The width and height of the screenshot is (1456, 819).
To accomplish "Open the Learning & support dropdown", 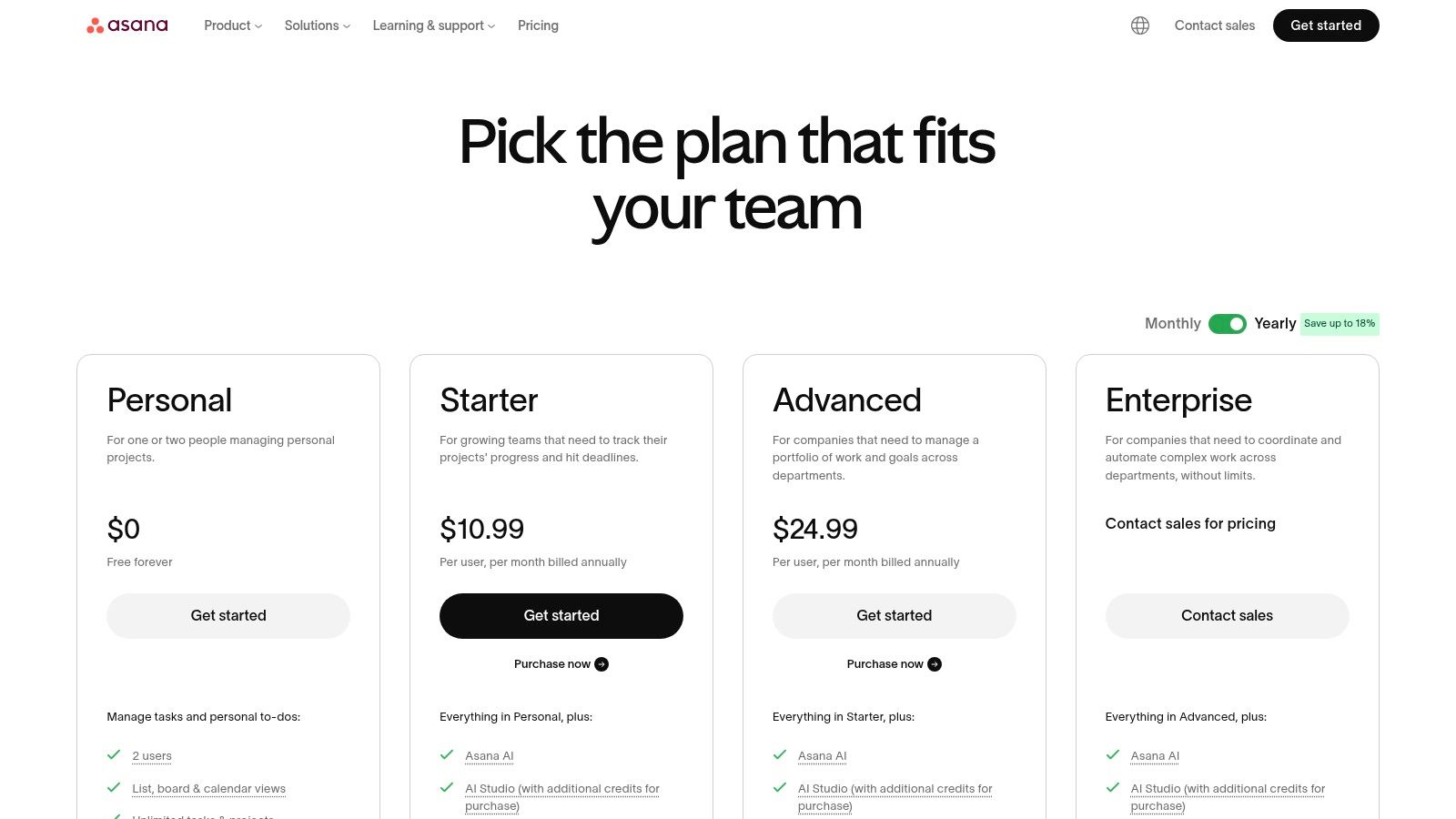I will pos(433,25).
